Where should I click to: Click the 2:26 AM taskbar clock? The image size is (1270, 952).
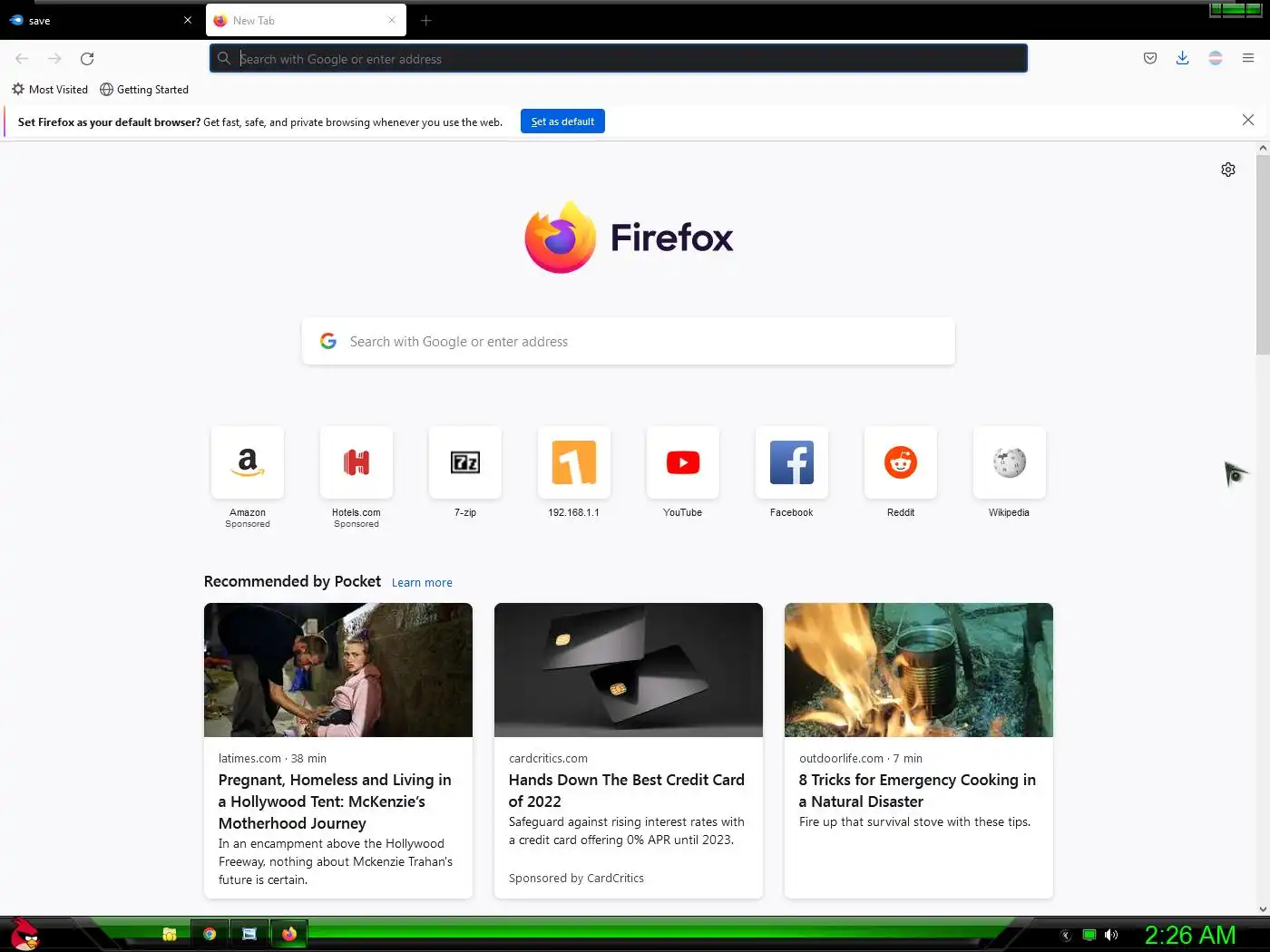1190,935
